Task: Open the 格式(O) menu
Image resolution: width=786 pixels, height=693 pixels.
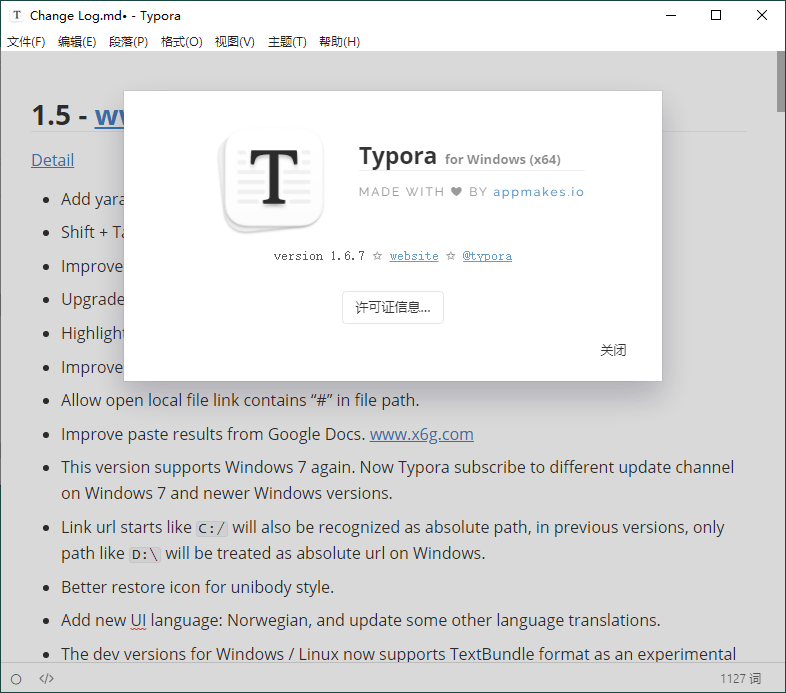Action: pos(181,42)
